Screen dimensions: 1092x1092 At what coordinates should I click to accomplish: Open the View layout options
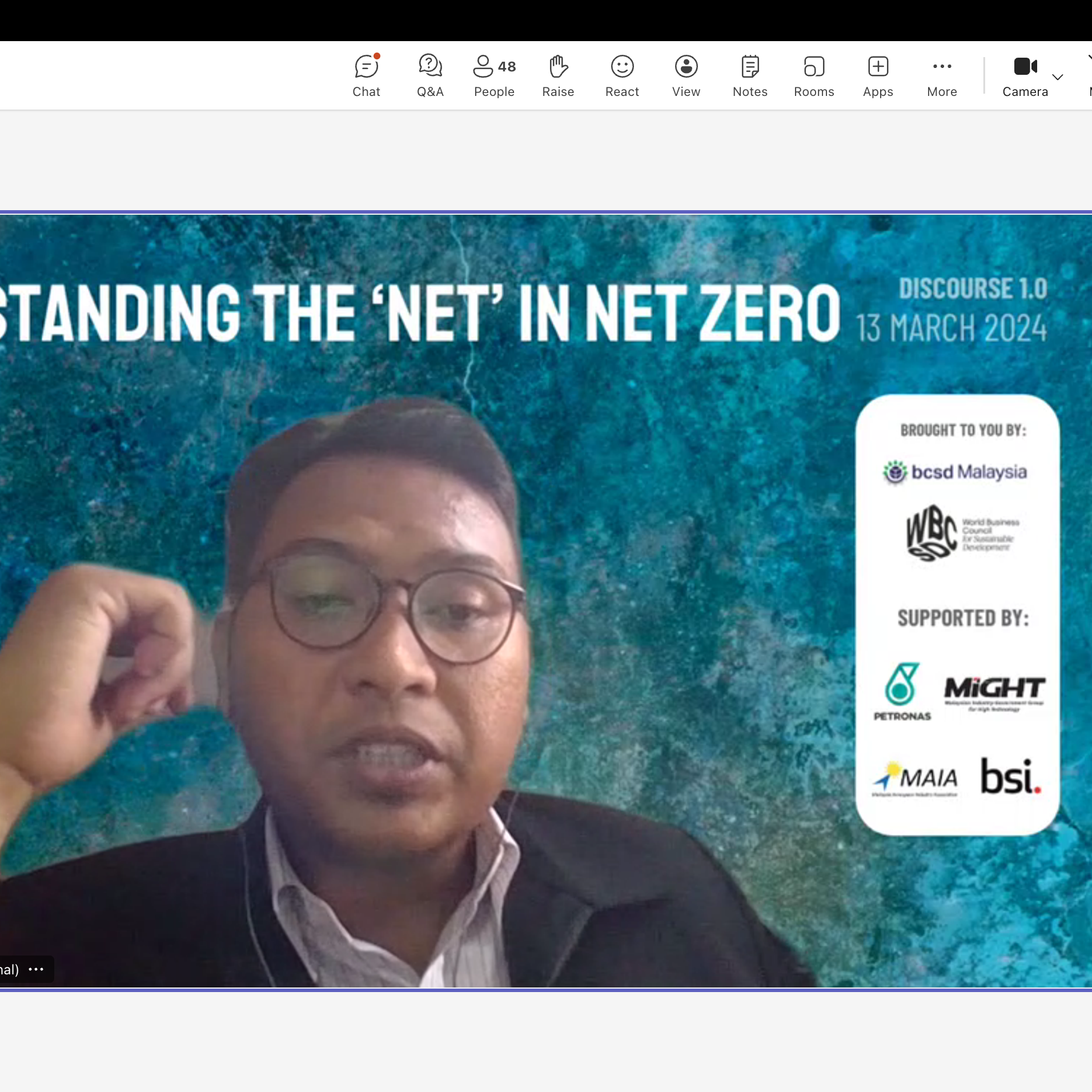tap(686, 75)
